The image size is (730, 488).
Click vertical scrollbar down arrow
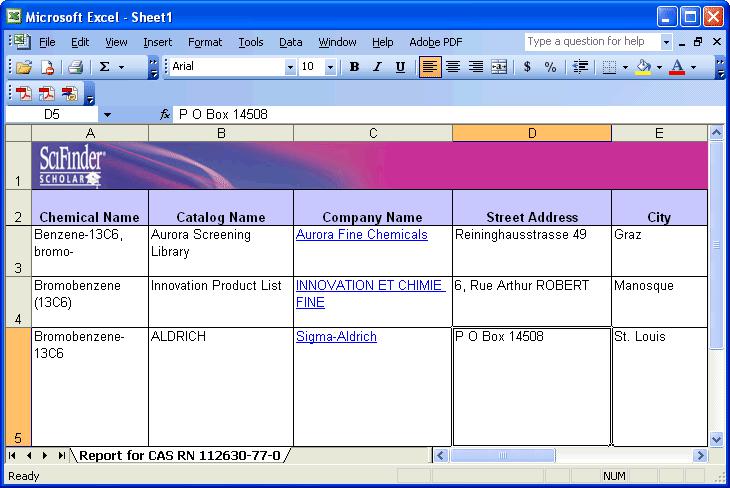[x=716, y=439]
